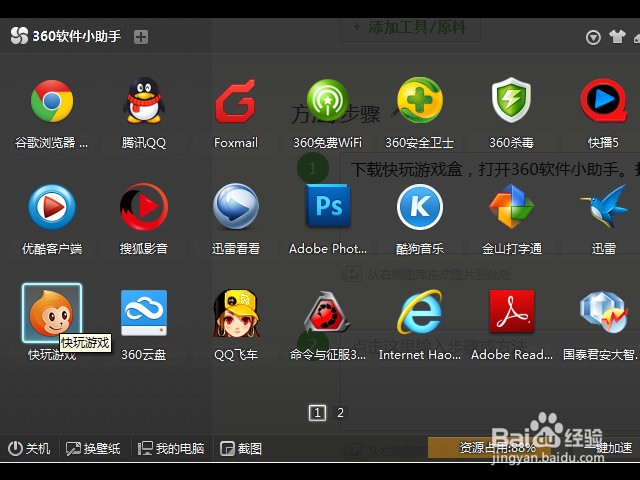Open the Google Chrome browser icon
The image size is (640, 480).
click(x=52, y=101)
